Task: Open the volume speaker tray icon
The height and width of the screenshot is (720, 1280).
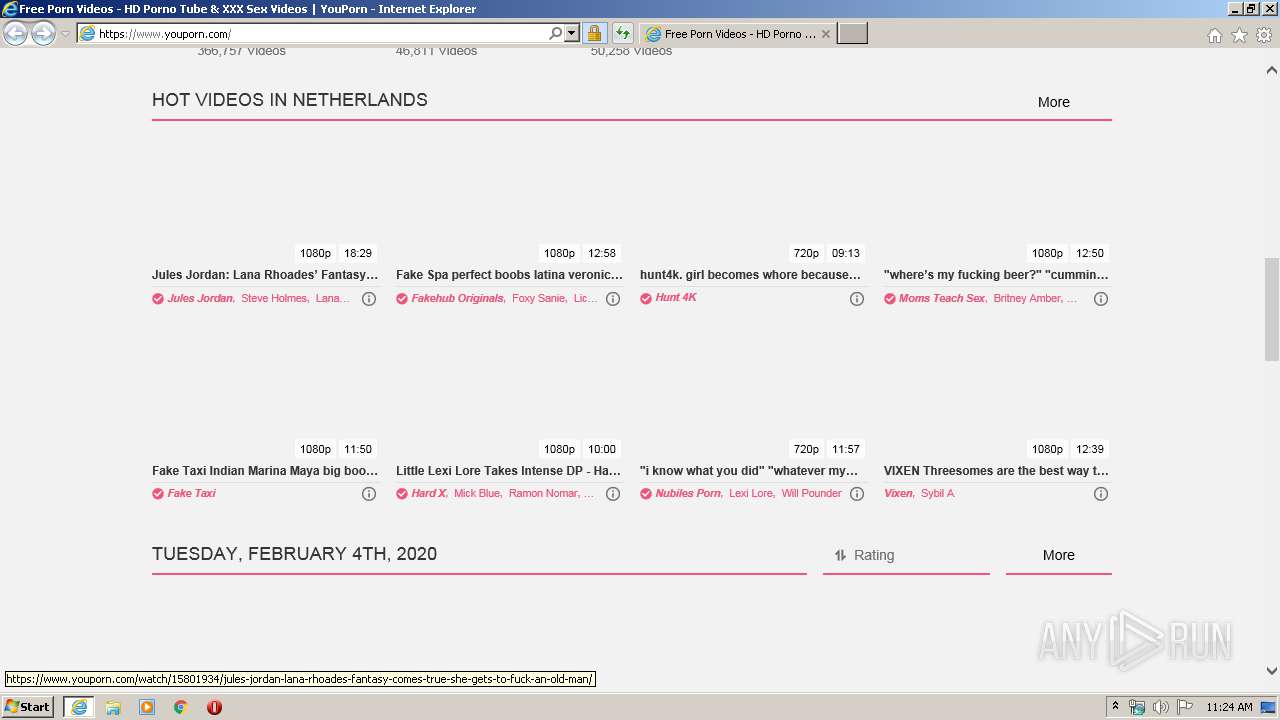Action: click(x=1160, y=707)
